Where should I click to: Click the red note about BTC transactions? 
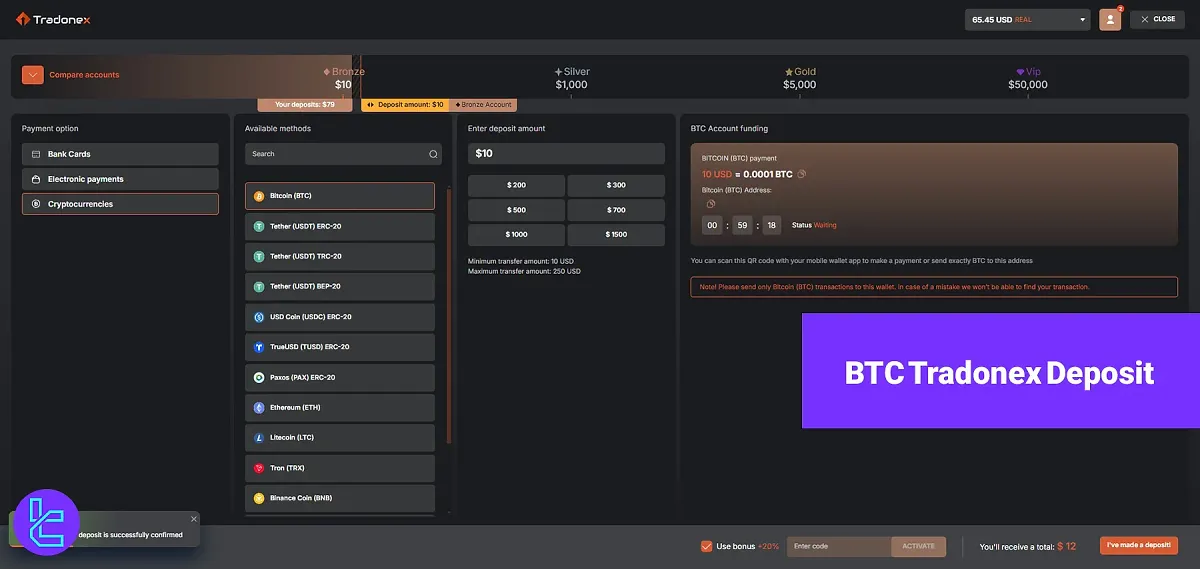click(x=934, y=287)
